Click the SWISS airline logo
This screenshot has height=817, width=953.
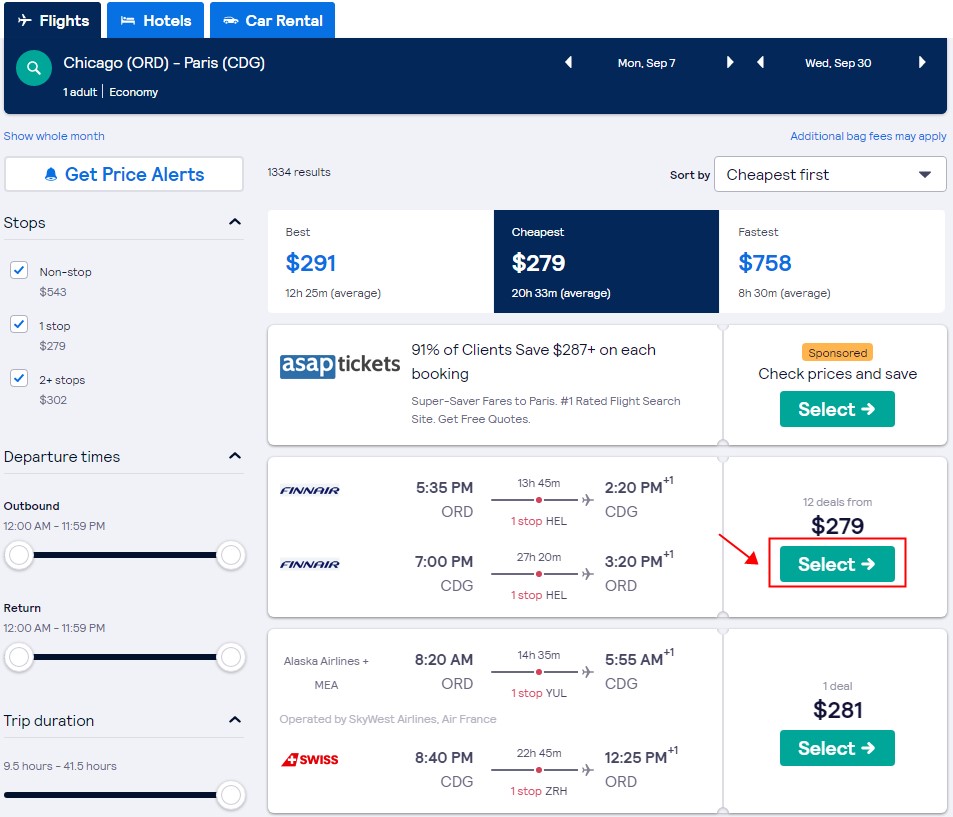coord(309,759)
